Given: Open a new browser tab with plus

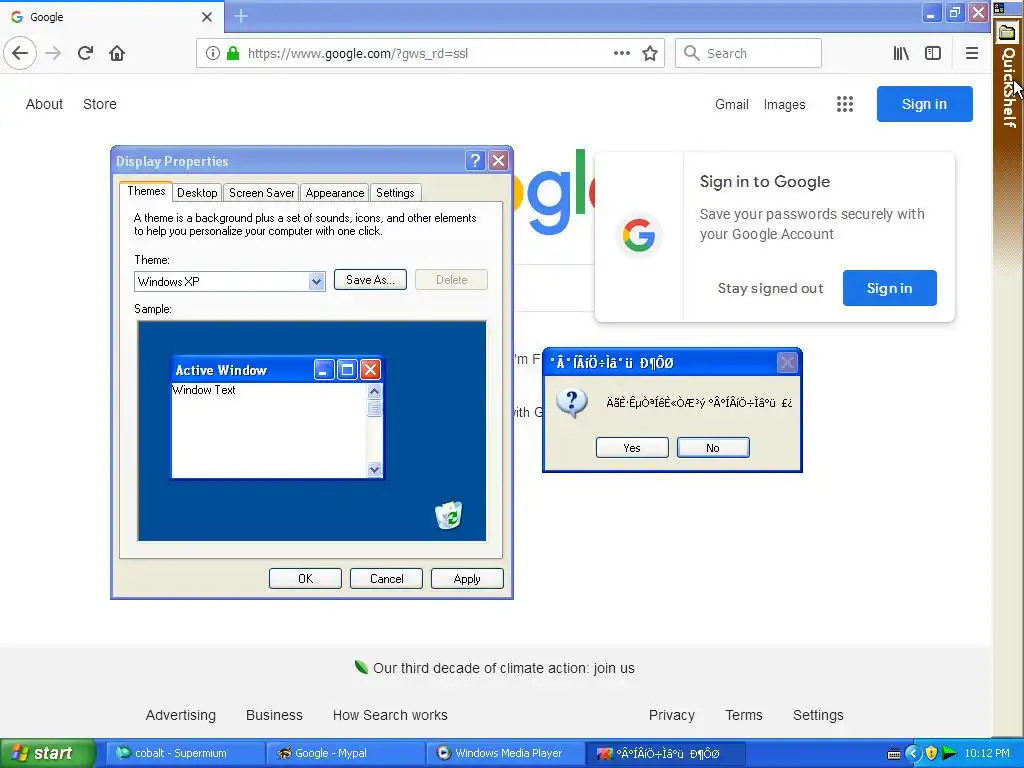Looking at the screenshot, I should (241, 16).
